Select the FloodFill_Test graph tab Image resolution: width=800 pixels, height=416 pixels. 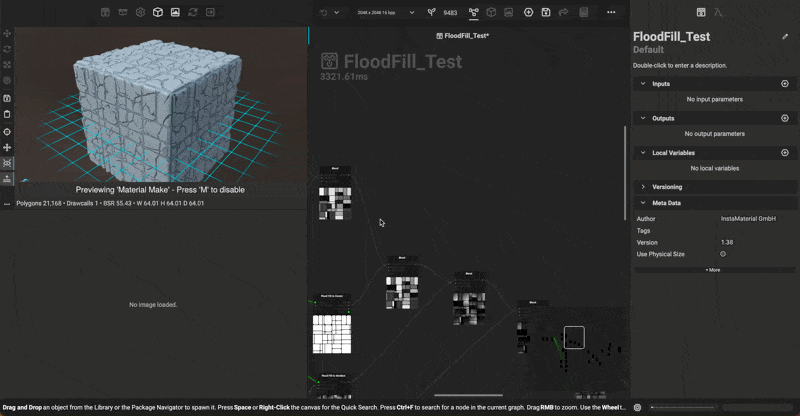(x=463, y=35)
